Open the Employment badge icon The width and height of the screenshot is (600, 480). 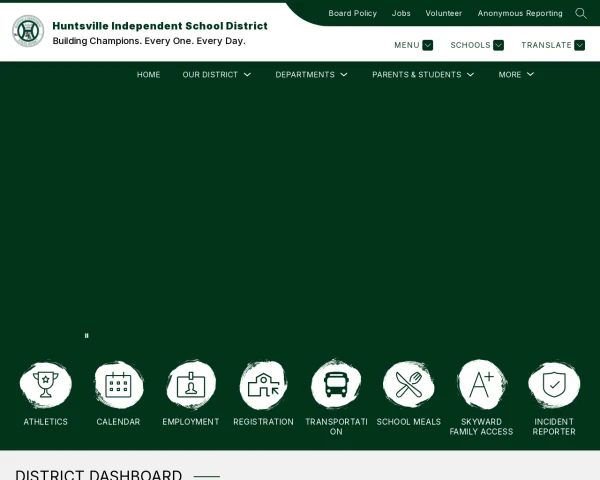[191, 385]
